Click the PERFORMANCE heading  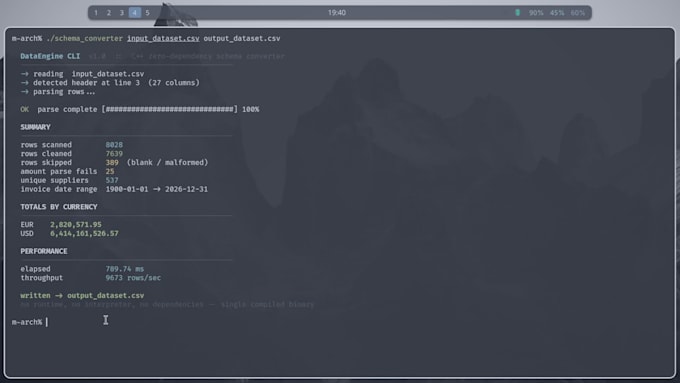pyautogui.click(x=44, y=251)
